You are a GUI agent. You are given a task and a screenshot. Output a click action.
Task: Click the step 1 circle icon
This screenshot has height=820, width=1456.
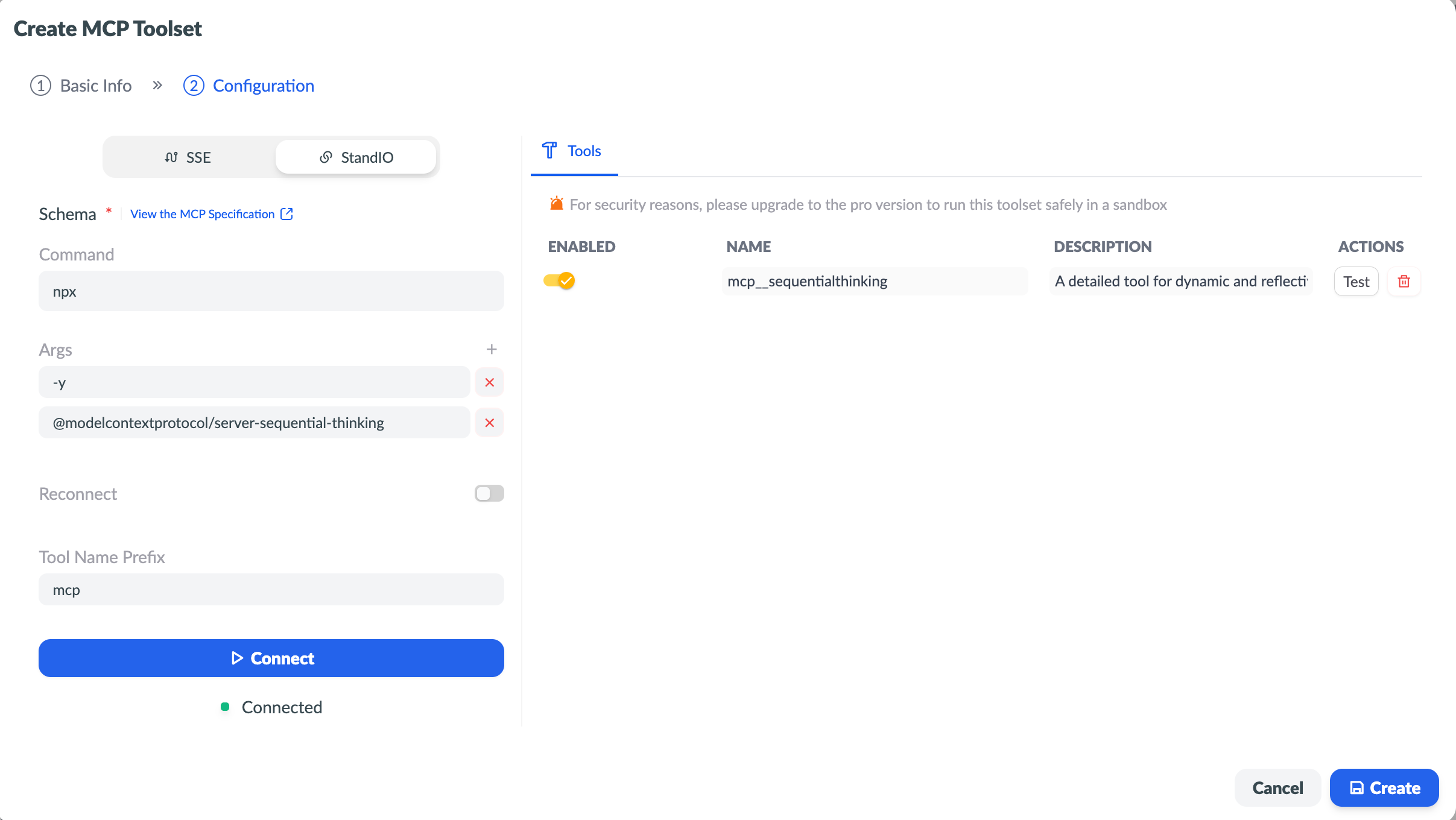pyautogui.click(x=40, y=86)
